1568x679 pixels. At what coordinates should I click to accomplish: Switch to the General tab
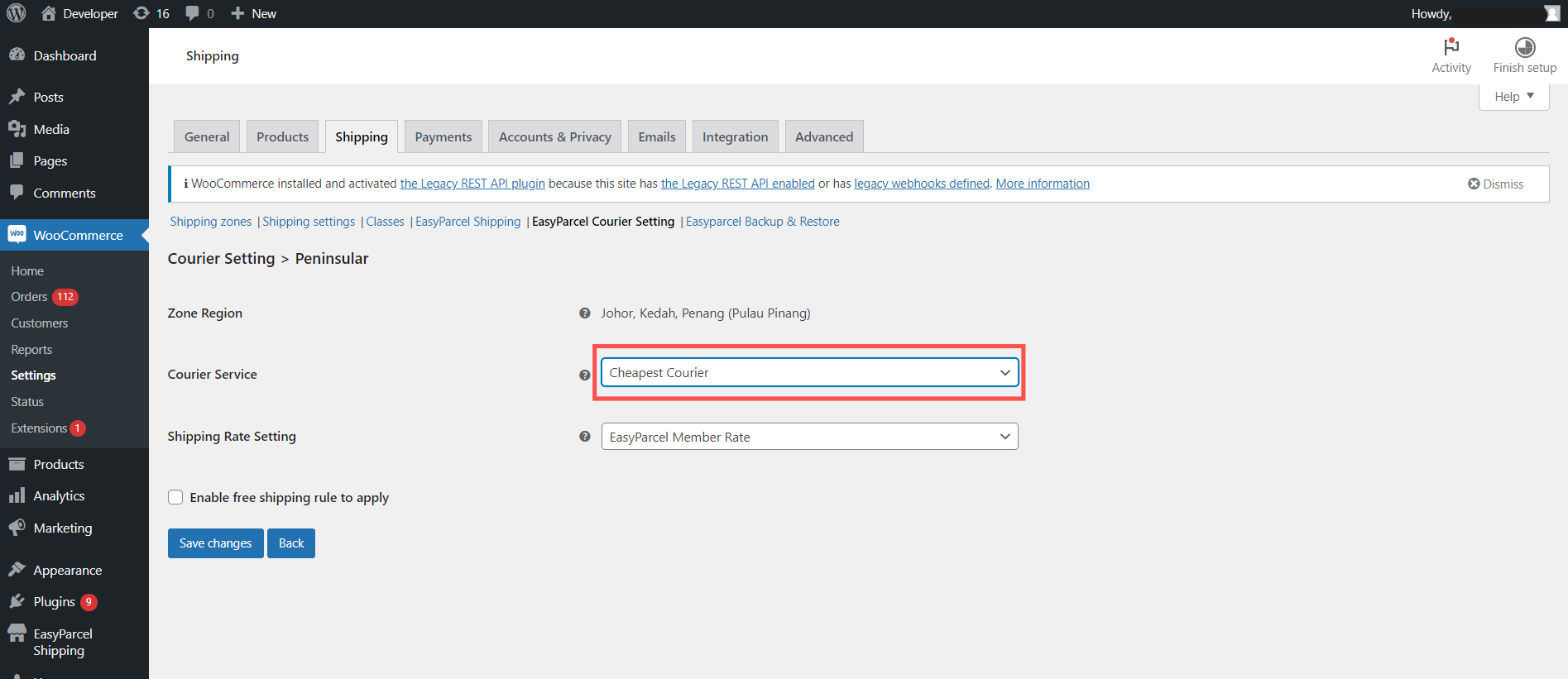click(x=207, y=136)
